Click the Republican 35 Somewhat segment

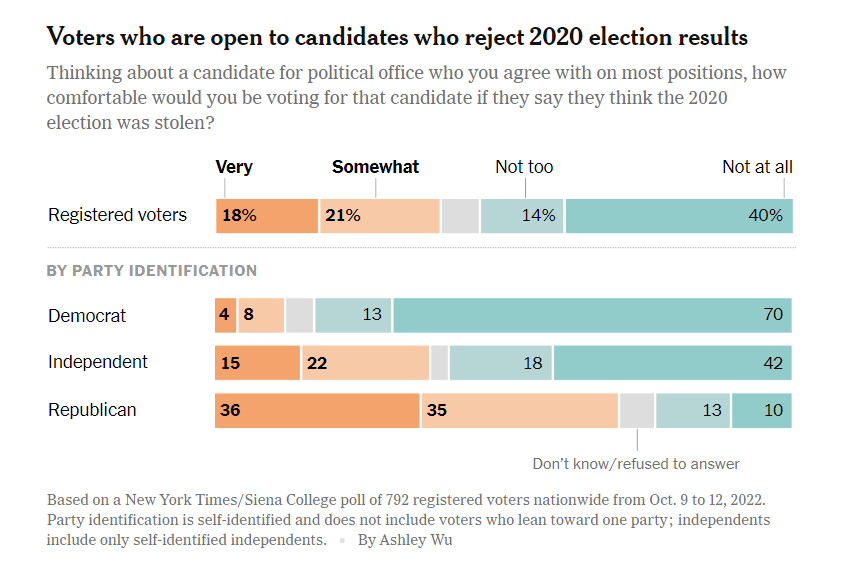pos(520,411)
